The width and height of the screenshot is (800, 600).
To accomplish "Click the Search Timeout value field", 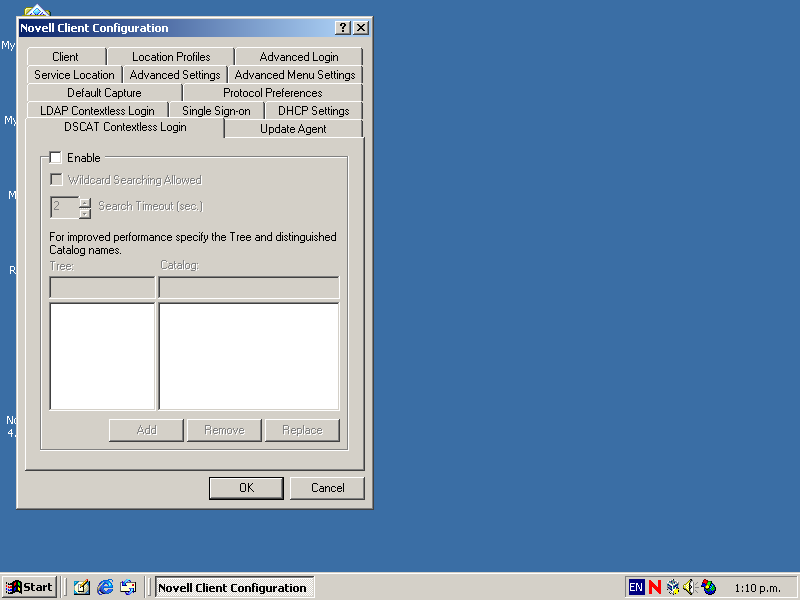I will [65, 207].
